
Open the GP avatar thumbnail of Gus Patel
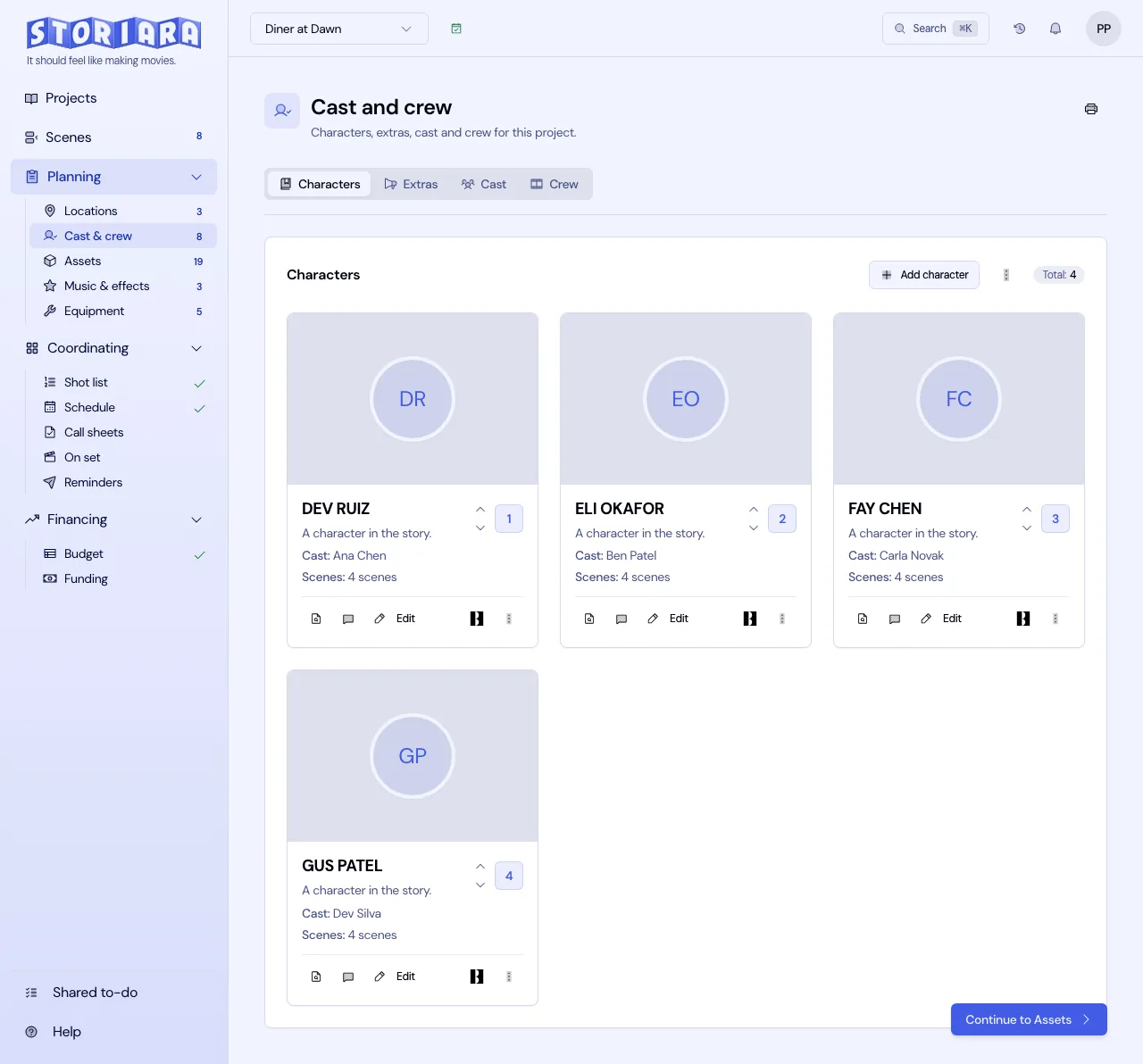click(x=413, y=756)
